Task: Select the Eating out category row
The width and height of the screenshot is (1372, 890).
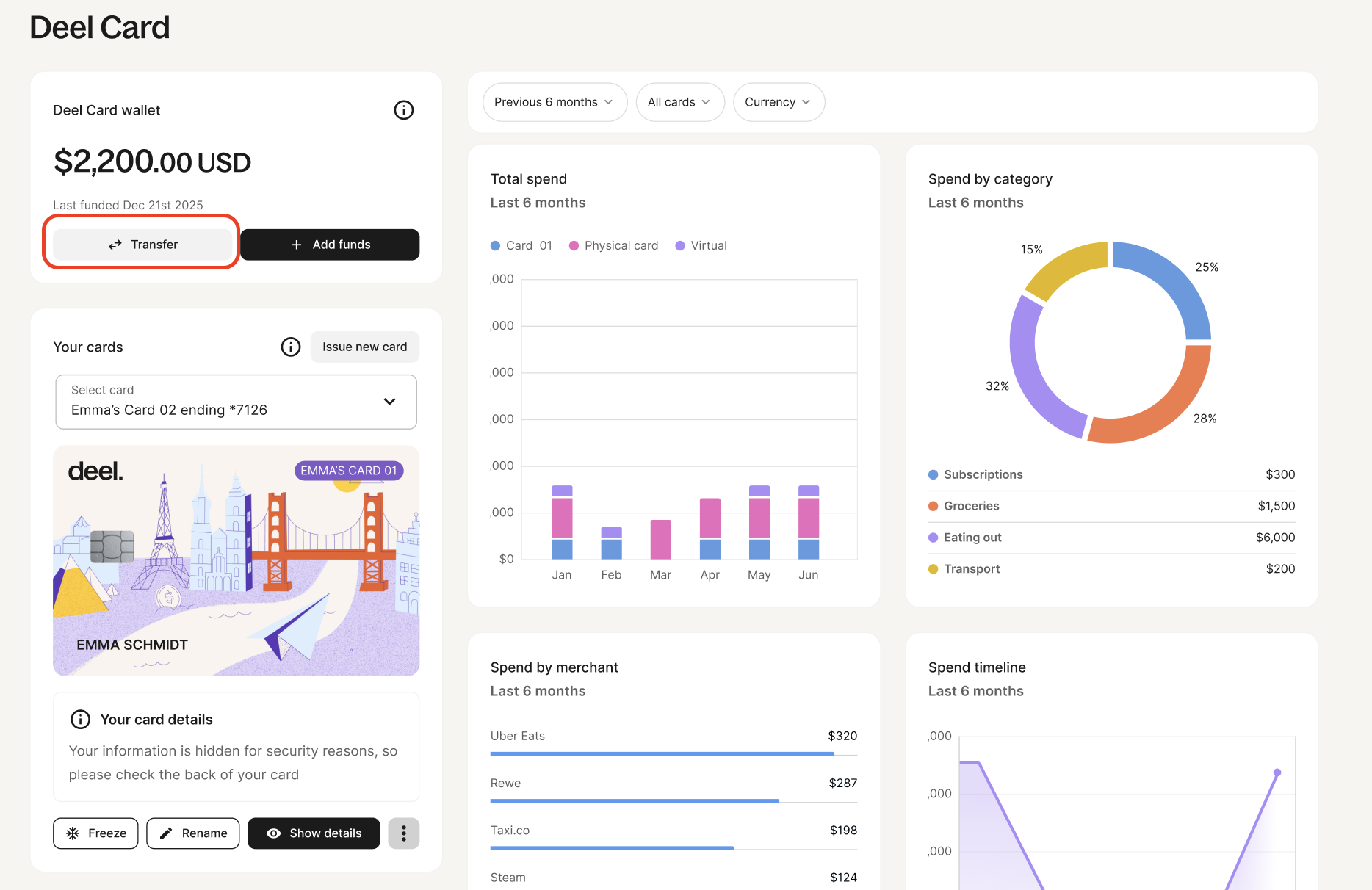Action: 1111,538
